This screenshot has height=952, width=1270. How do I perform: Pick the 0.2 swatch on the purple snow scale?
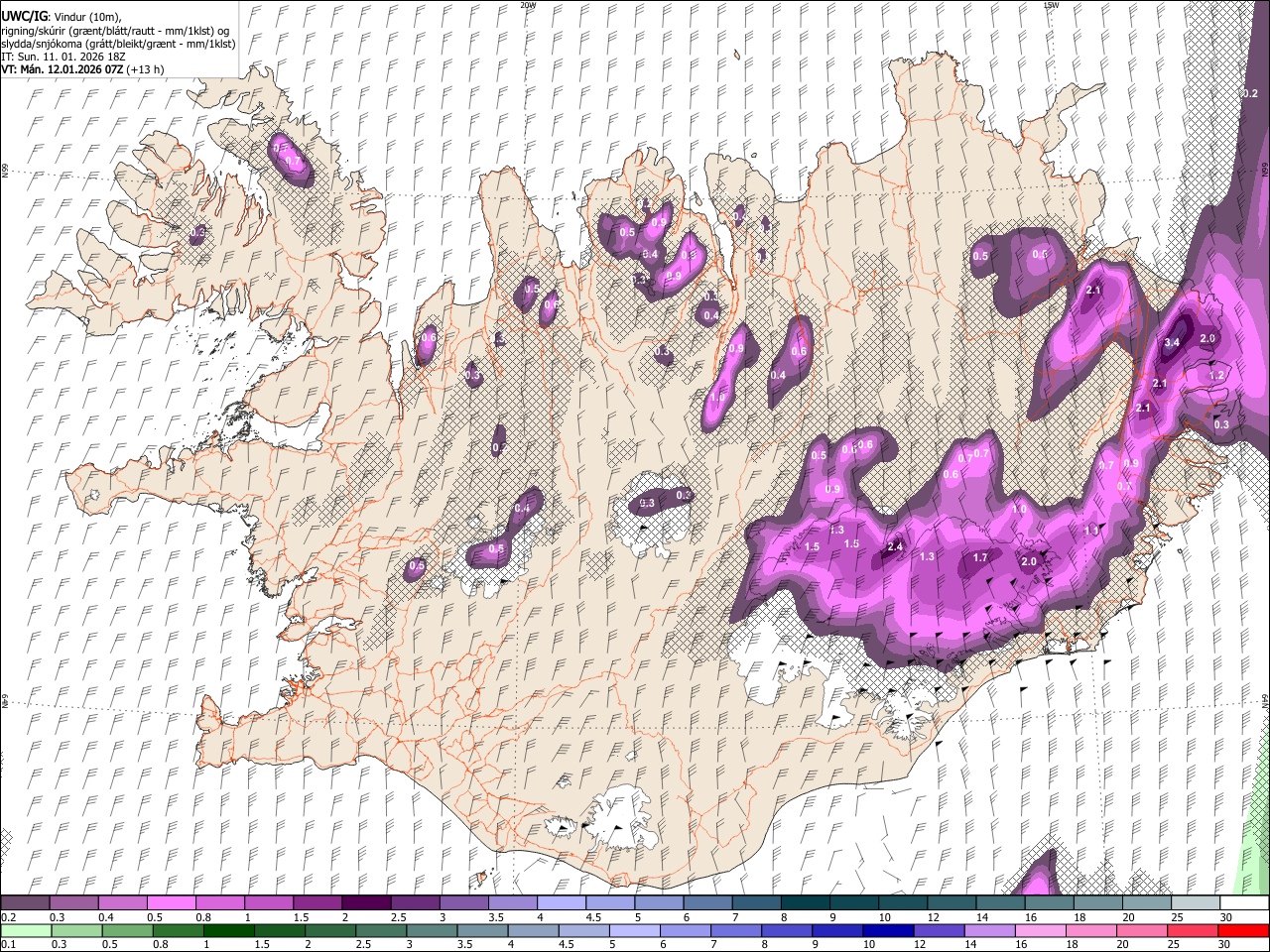pyautogui.click(x=25, y=903)
